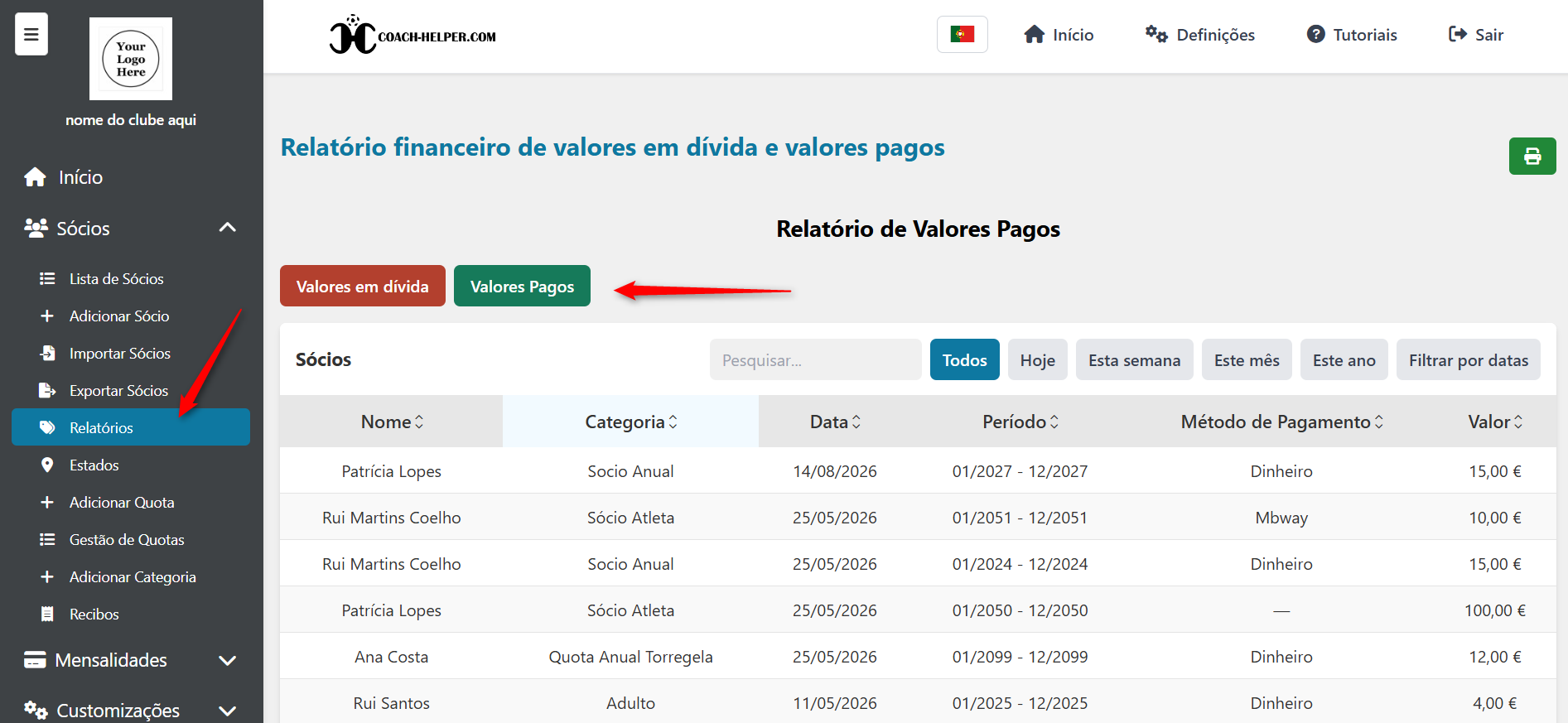Sort table by Período column
This screenshot has width=1568, height=723.
click(x=1020, y=422)
